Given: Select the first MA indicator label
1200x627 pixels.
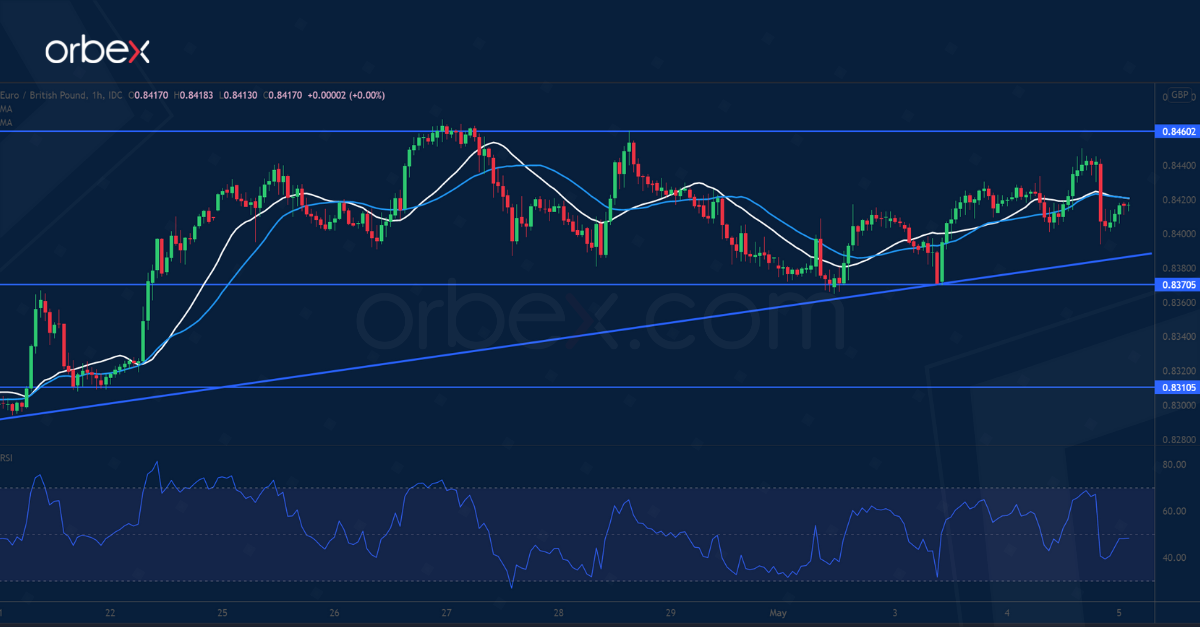Looking at the screenshot, I should click(6, 109).
